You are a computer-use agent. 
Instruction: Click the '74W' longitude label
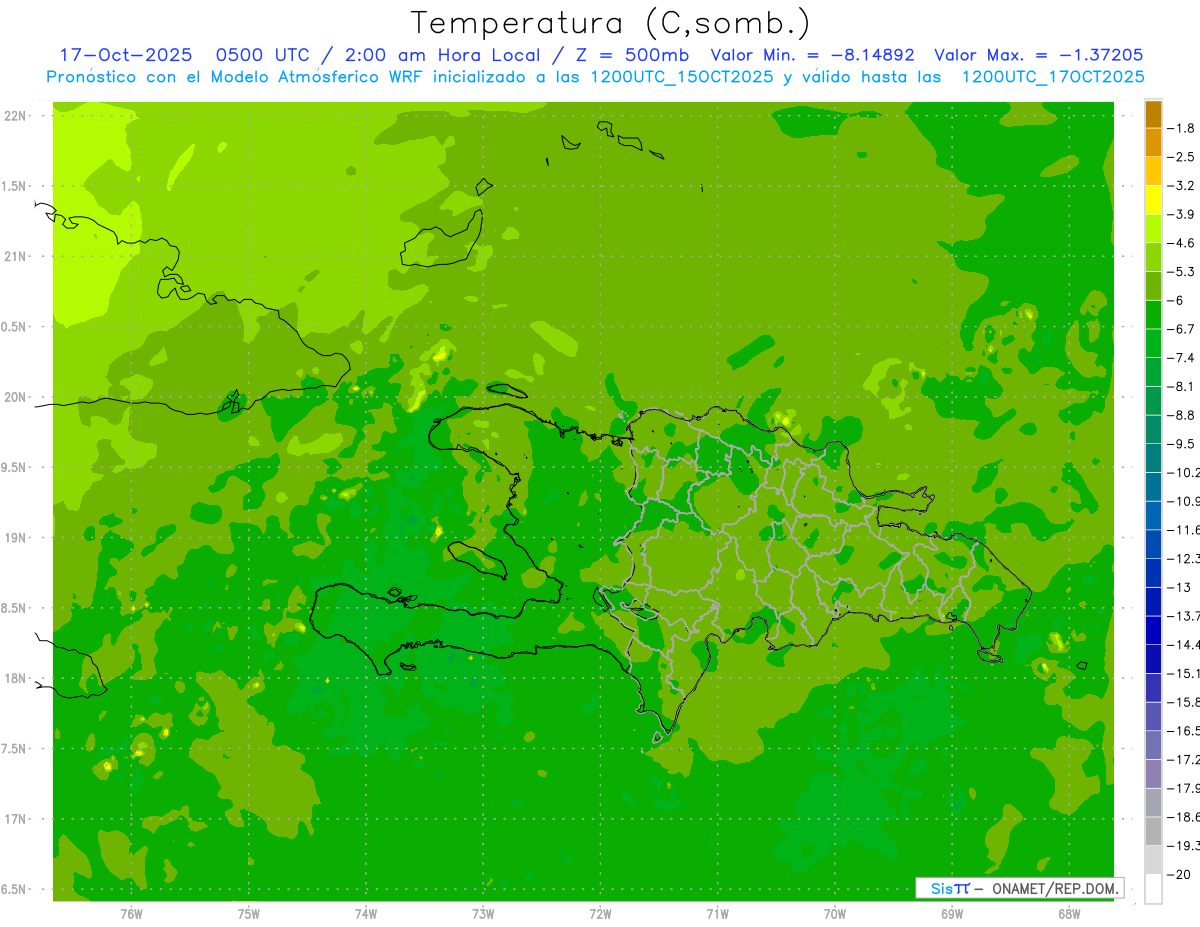click(x=365, y=913)
